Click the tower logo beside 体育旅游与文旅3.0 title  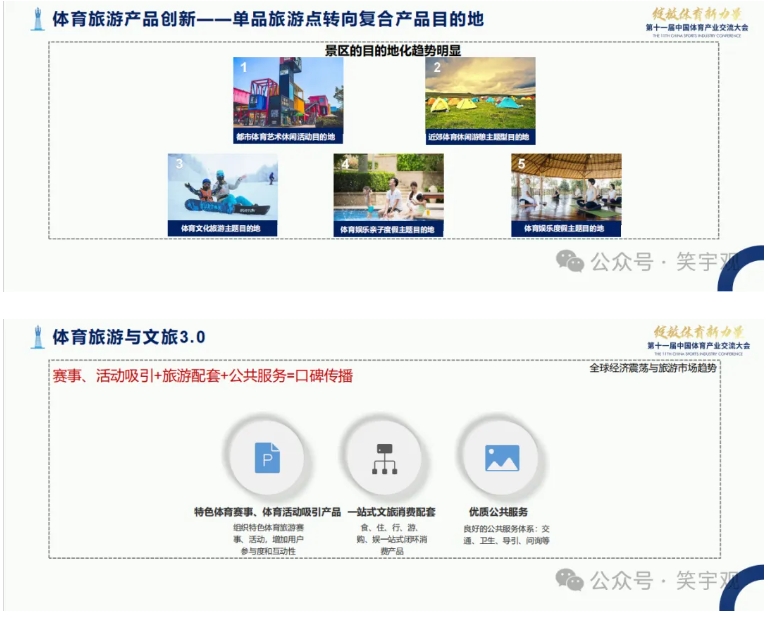tap(38, 337)
